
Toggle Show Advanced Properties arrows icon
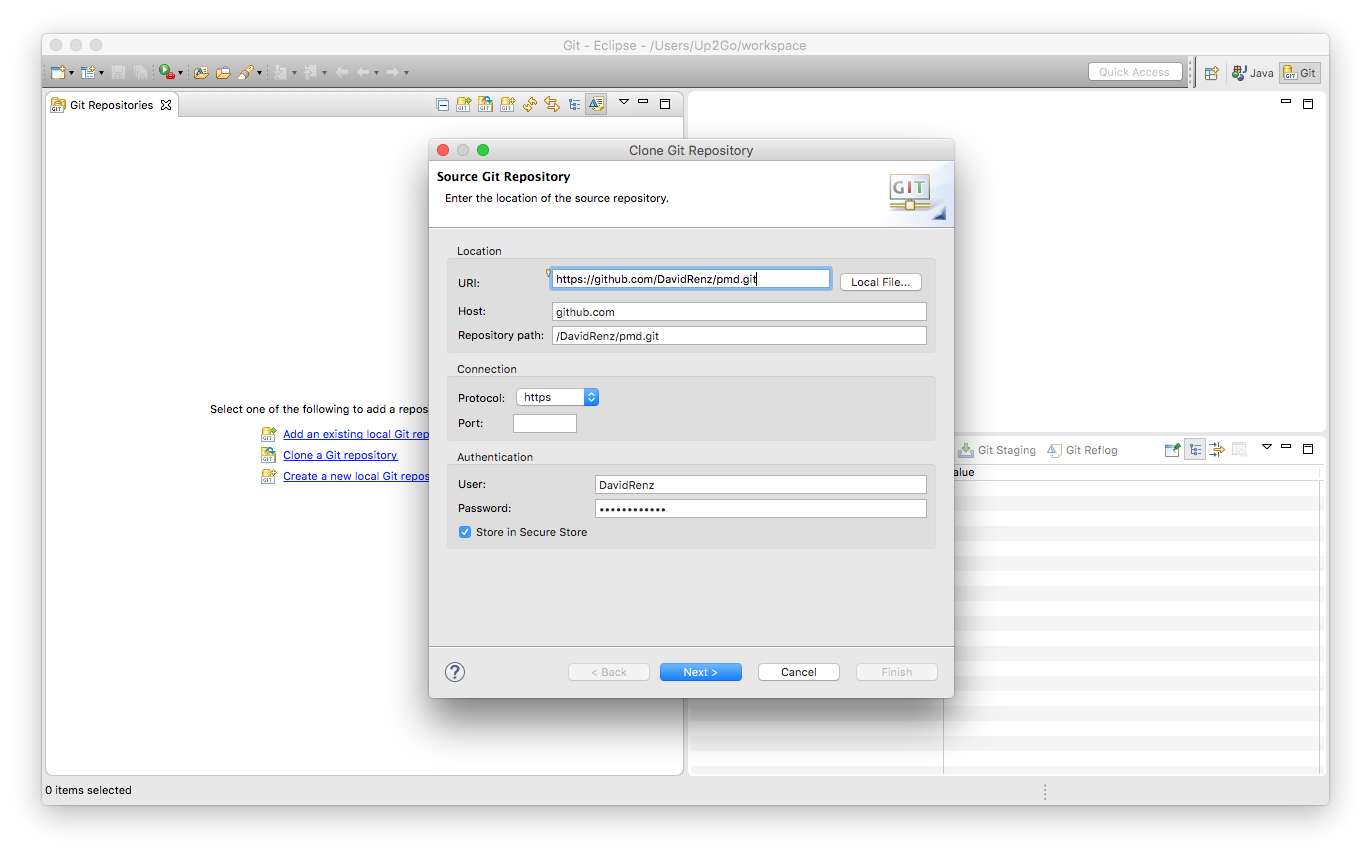click(x=1217, y=450)
